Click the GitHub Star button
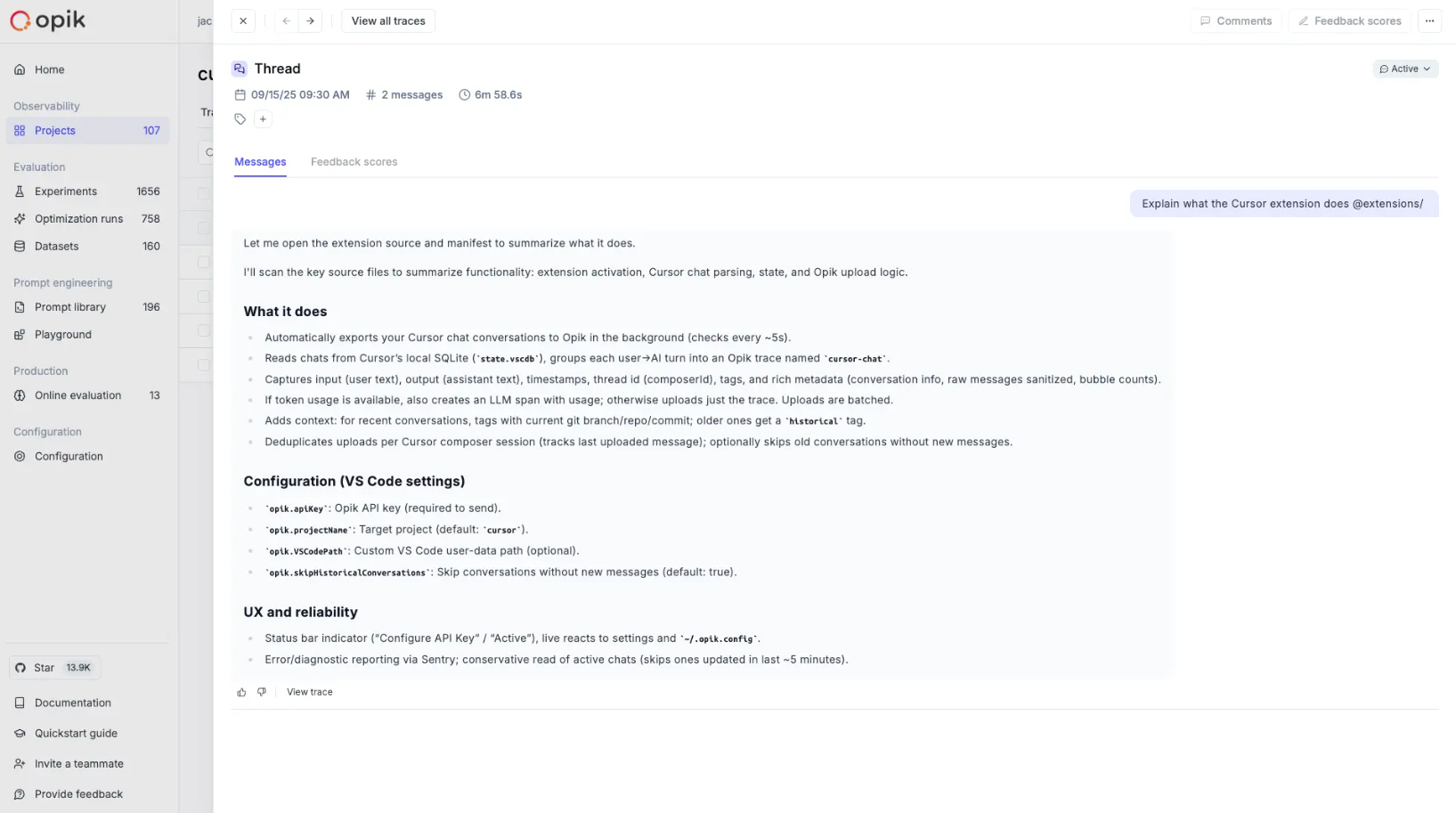This screenshot has height=813, width=1456. point(54,668)
